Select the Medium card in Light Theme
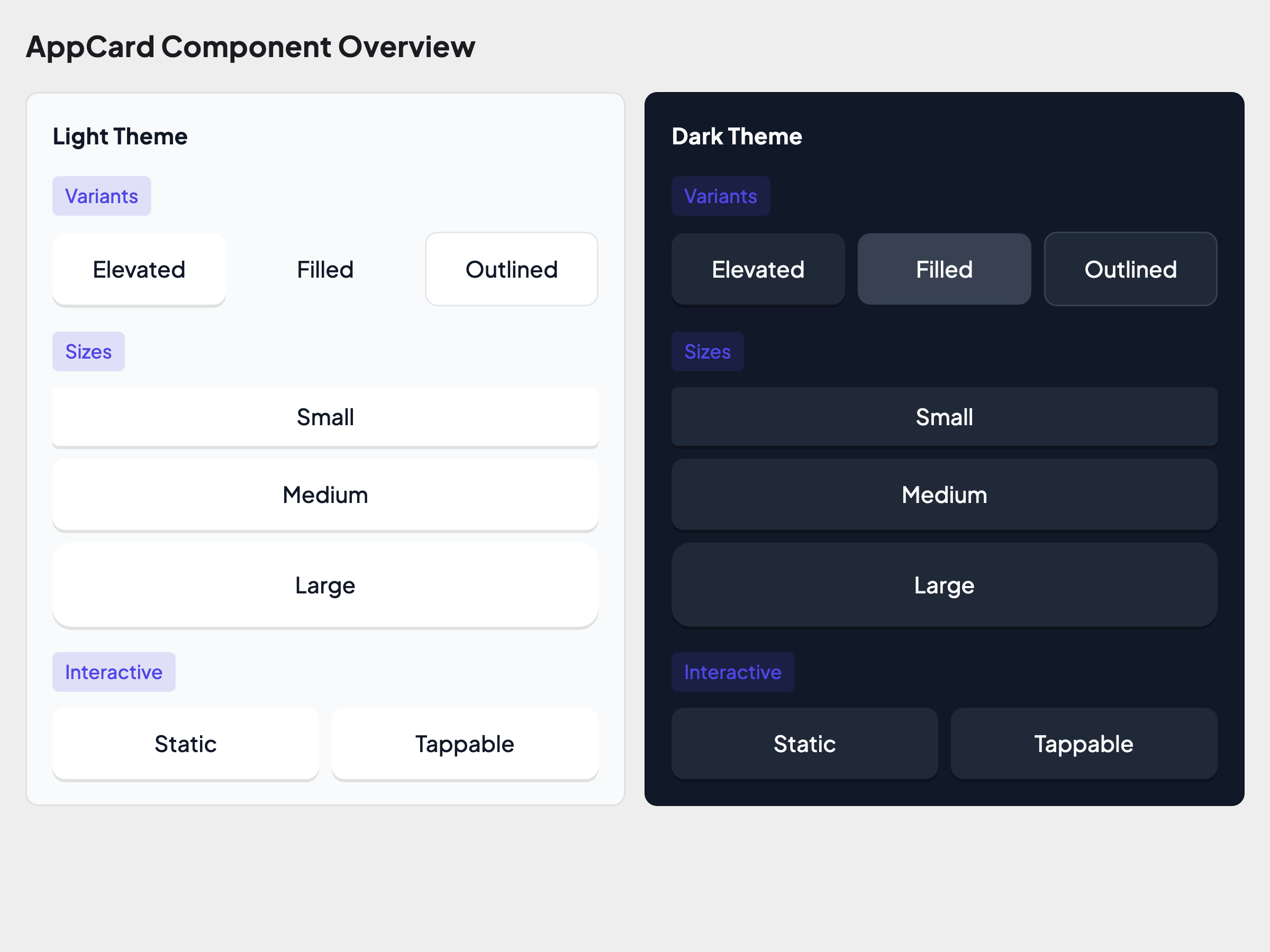This screenshot has width=1270, height=952. 325,494
